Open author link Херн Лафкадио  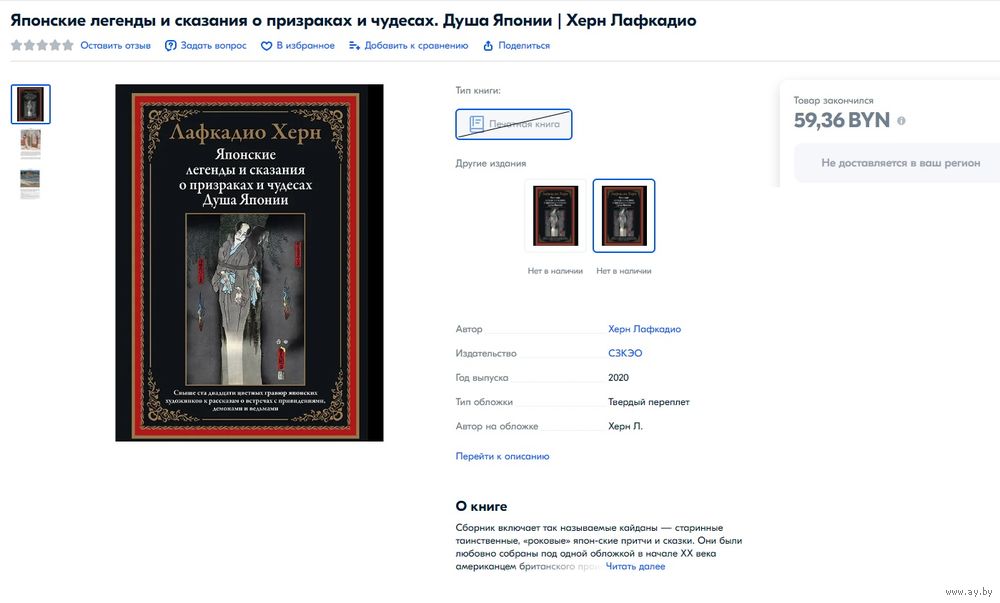coord(644,329)
